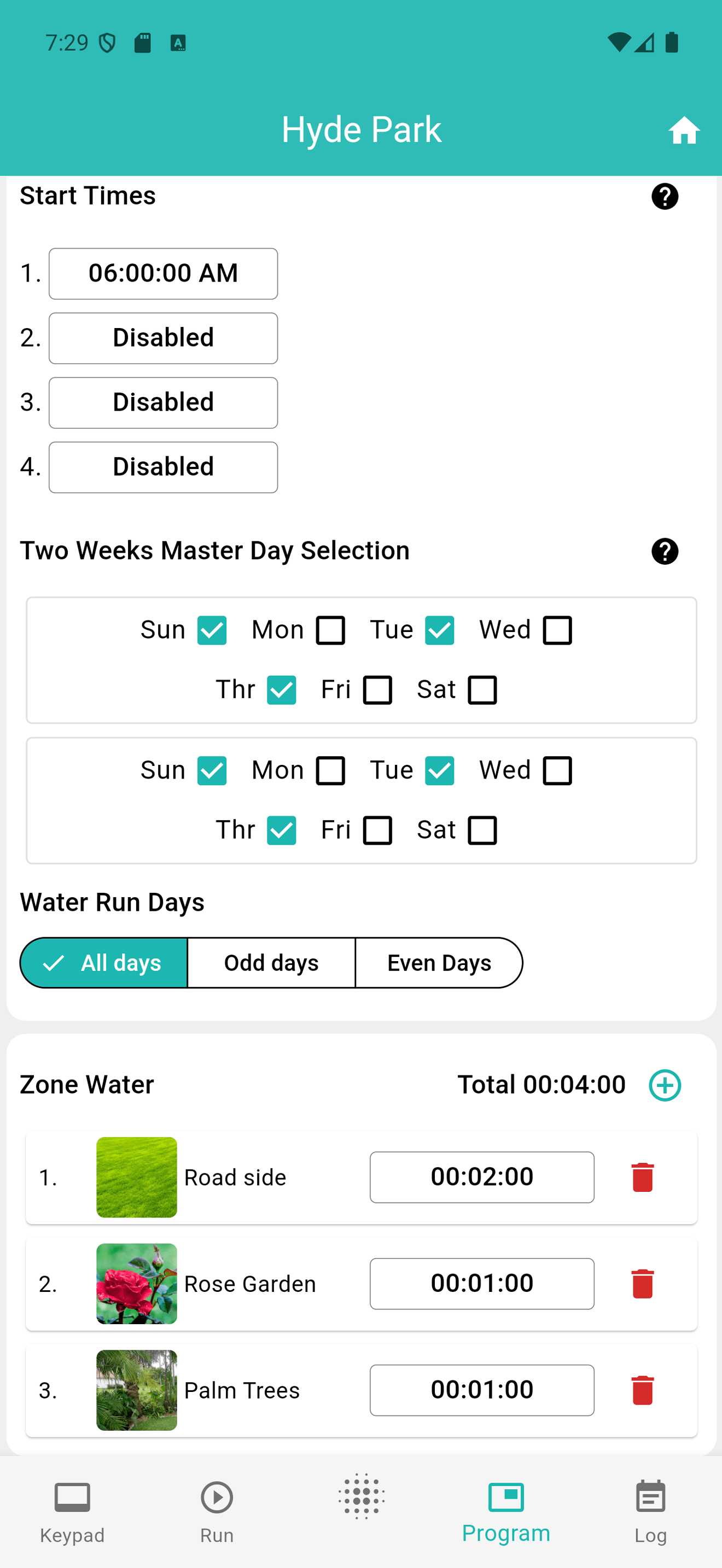Open help for Start Times

tap(665, 197)
